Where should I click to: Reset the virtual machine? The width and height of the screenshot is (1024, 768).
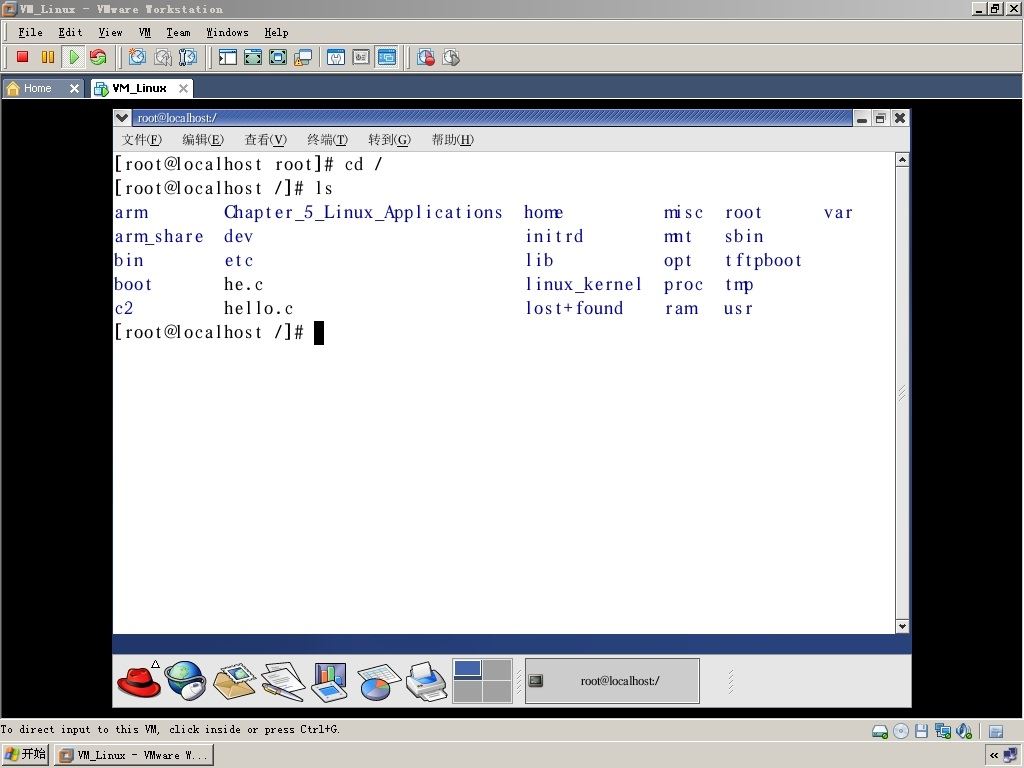pos(98,57)
